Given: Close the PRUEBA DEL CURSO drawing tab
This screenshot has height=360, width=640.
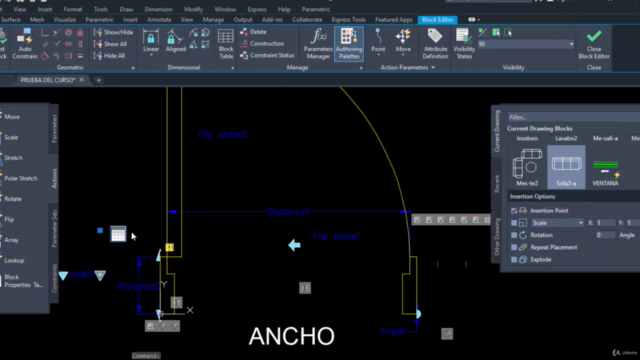Looking at the screenshot, I should [82, 80].
